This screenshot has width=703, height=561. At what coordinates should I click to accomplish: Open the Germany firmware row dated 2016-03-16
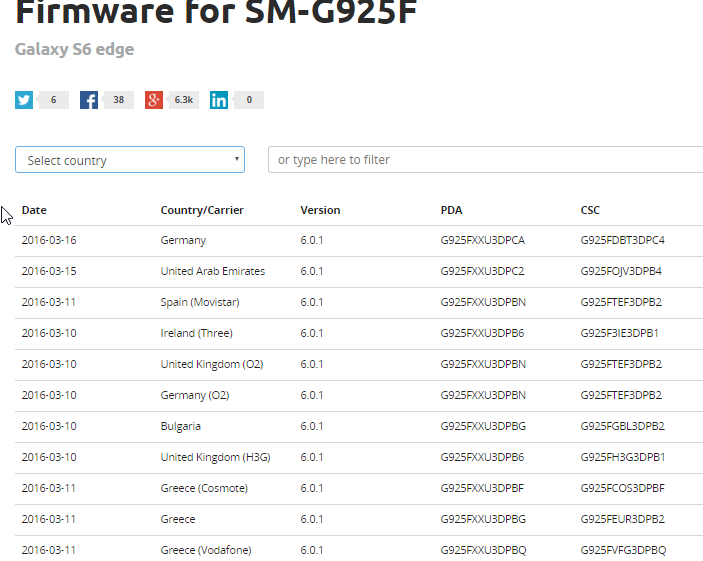click(x=359, y=241)
